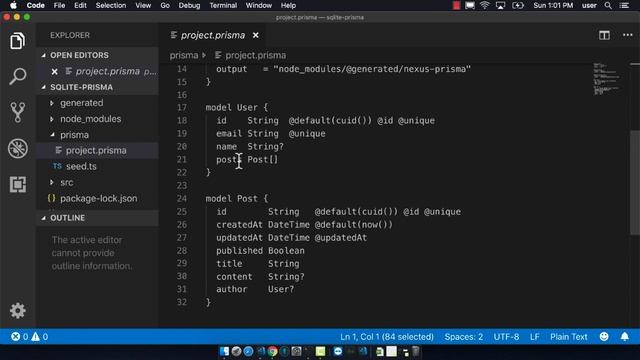Open the Source Control view
This screenshot has width=640, height=360.
18,112
